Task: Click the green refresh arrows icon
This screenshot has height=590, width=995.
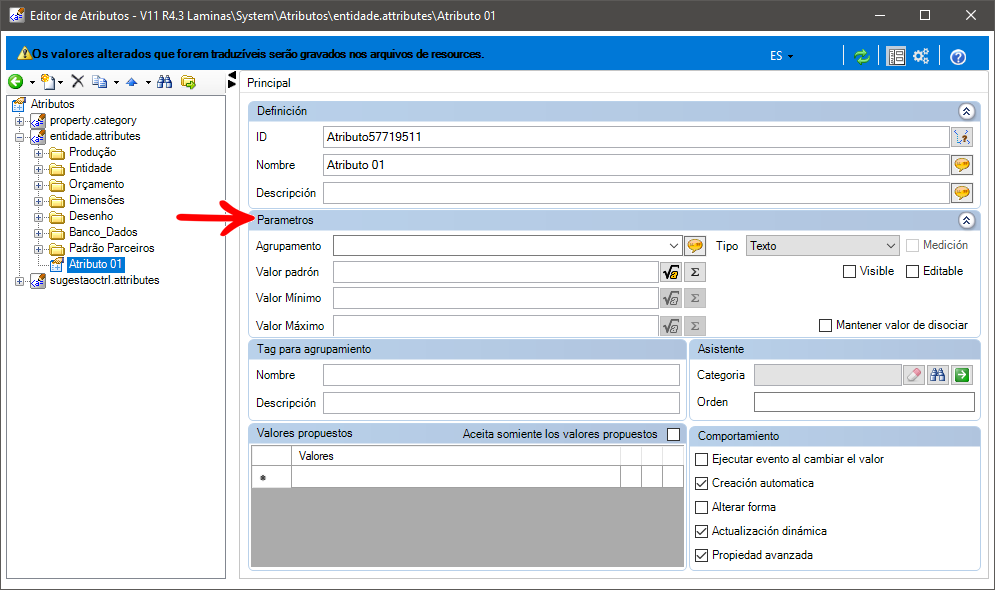Action: coord(861,56)
